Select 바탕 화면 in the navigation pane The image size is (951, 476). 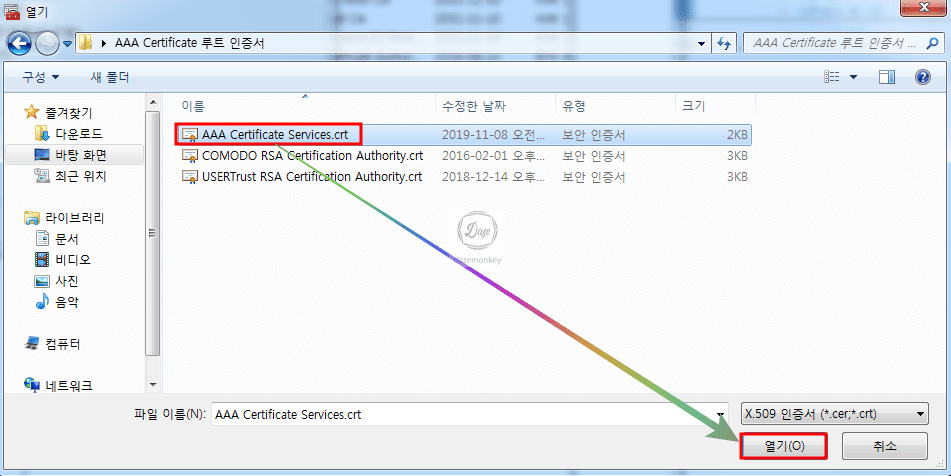(x=81, y=155)
